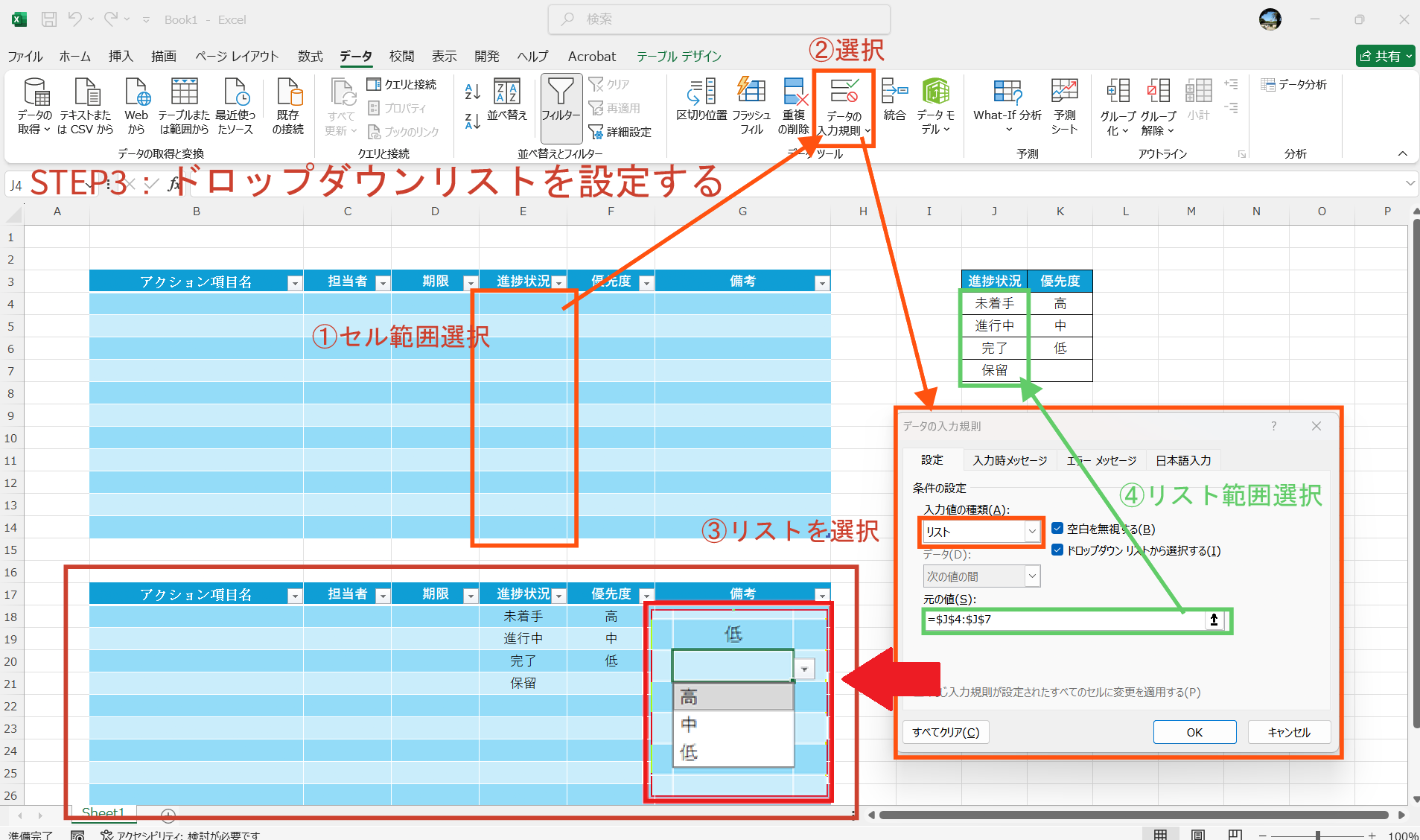Open filter dropdown for アクション項目名 row 3
The width and height of the screenshot is (1420, 840).
(x=295, y=283)
